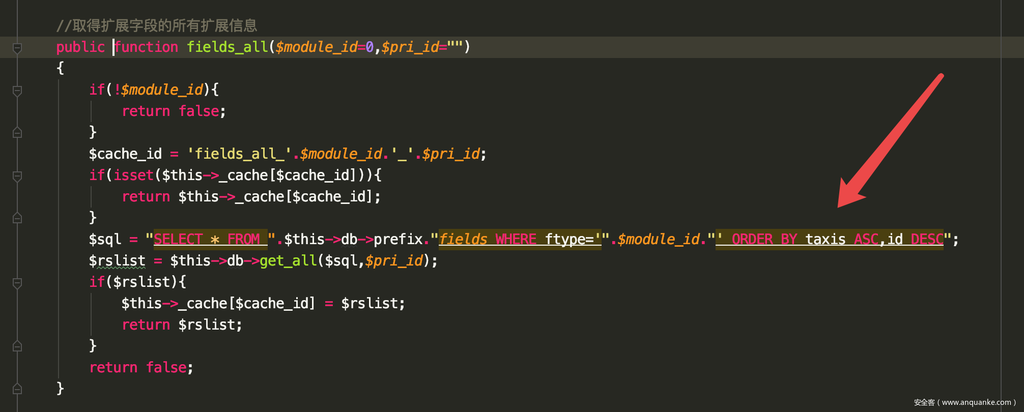This screenshot has width=1024, height=412.
Task: Open the www.anquanke.com watermark link
Action: 964,402
